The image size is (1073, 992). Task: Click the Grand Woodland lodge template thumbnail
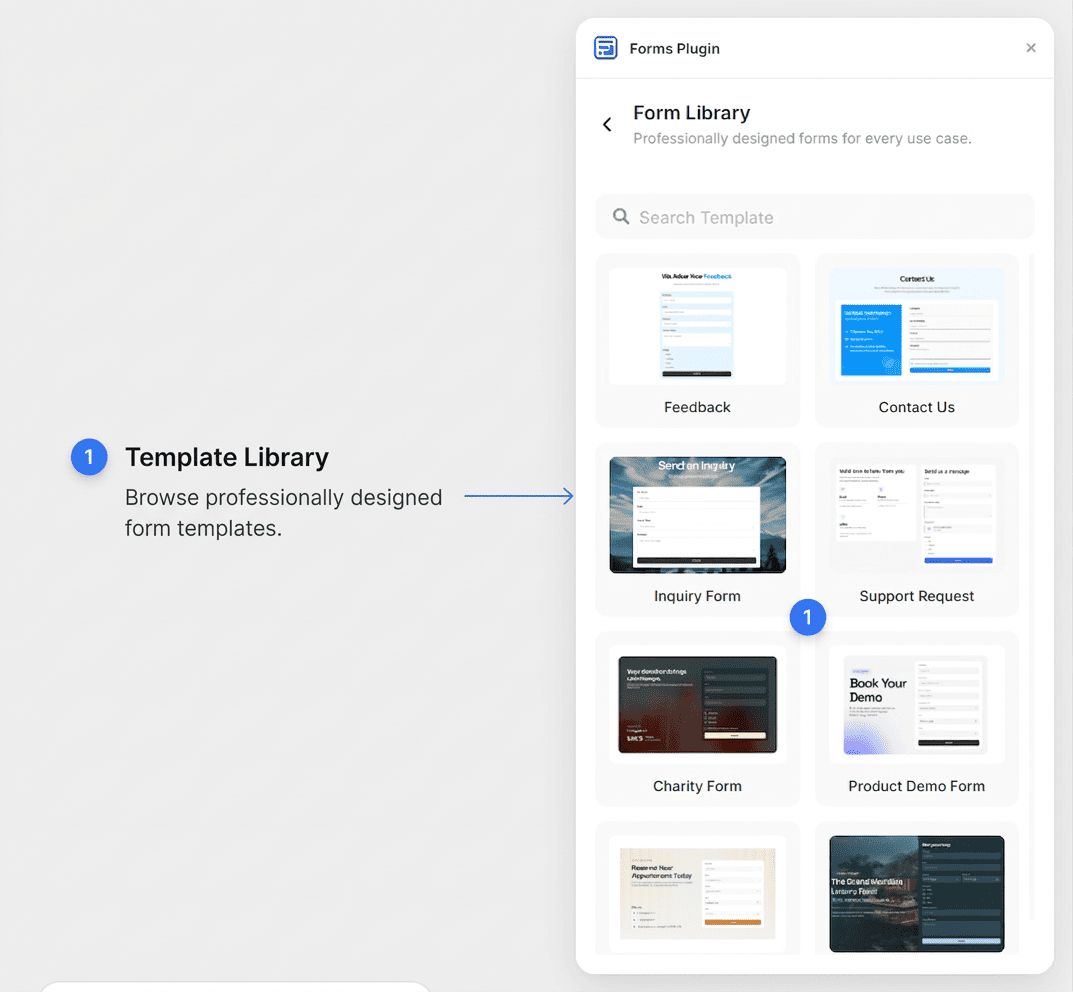916,893
